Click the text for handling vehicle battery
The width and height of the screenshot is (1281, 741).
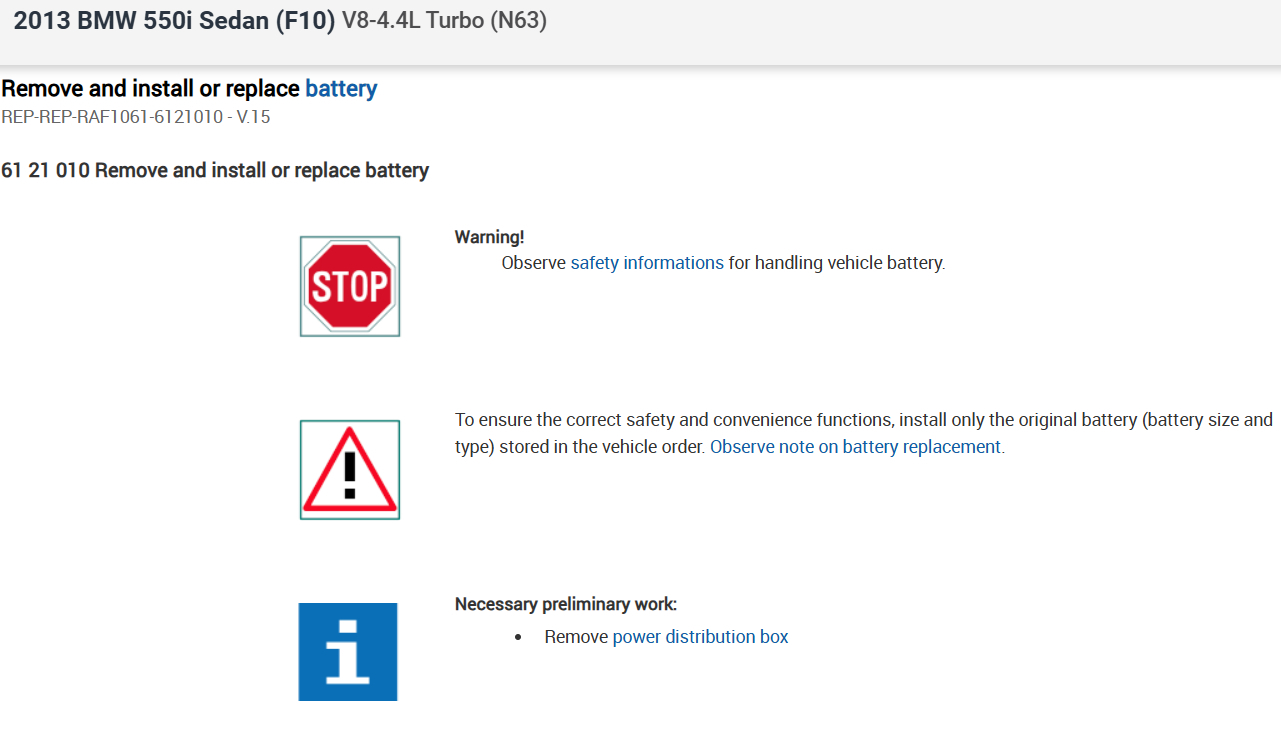pyautogui.click(x=836, y=263)
